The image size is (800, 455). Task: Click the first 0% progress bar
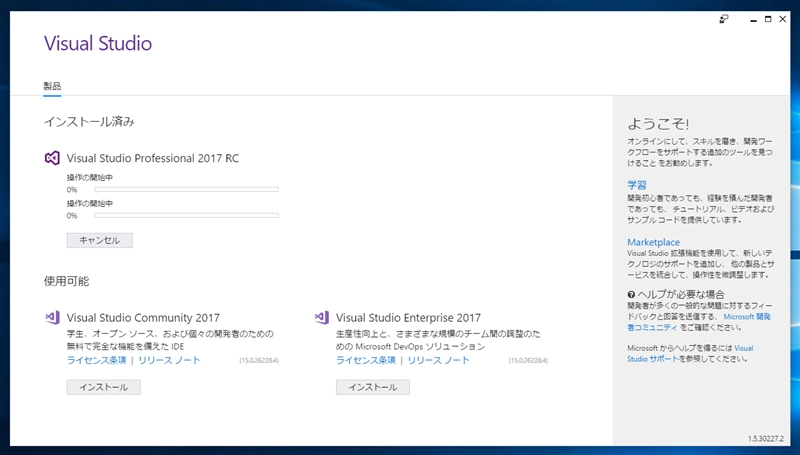tap(186, 189)
